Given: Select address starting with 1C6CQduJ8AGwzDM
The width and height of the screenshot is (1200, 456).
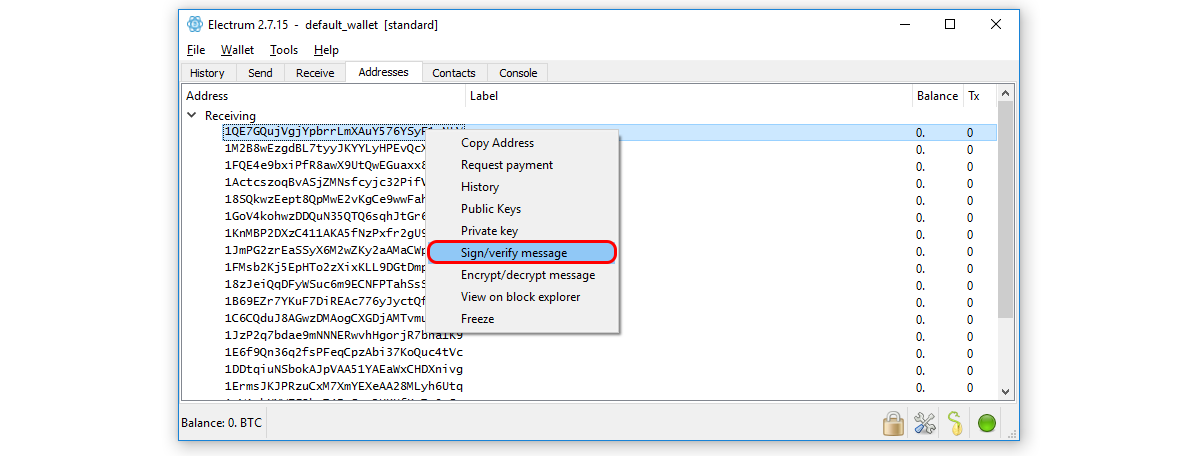Looking at the screenshot, I should coord(326,319).
